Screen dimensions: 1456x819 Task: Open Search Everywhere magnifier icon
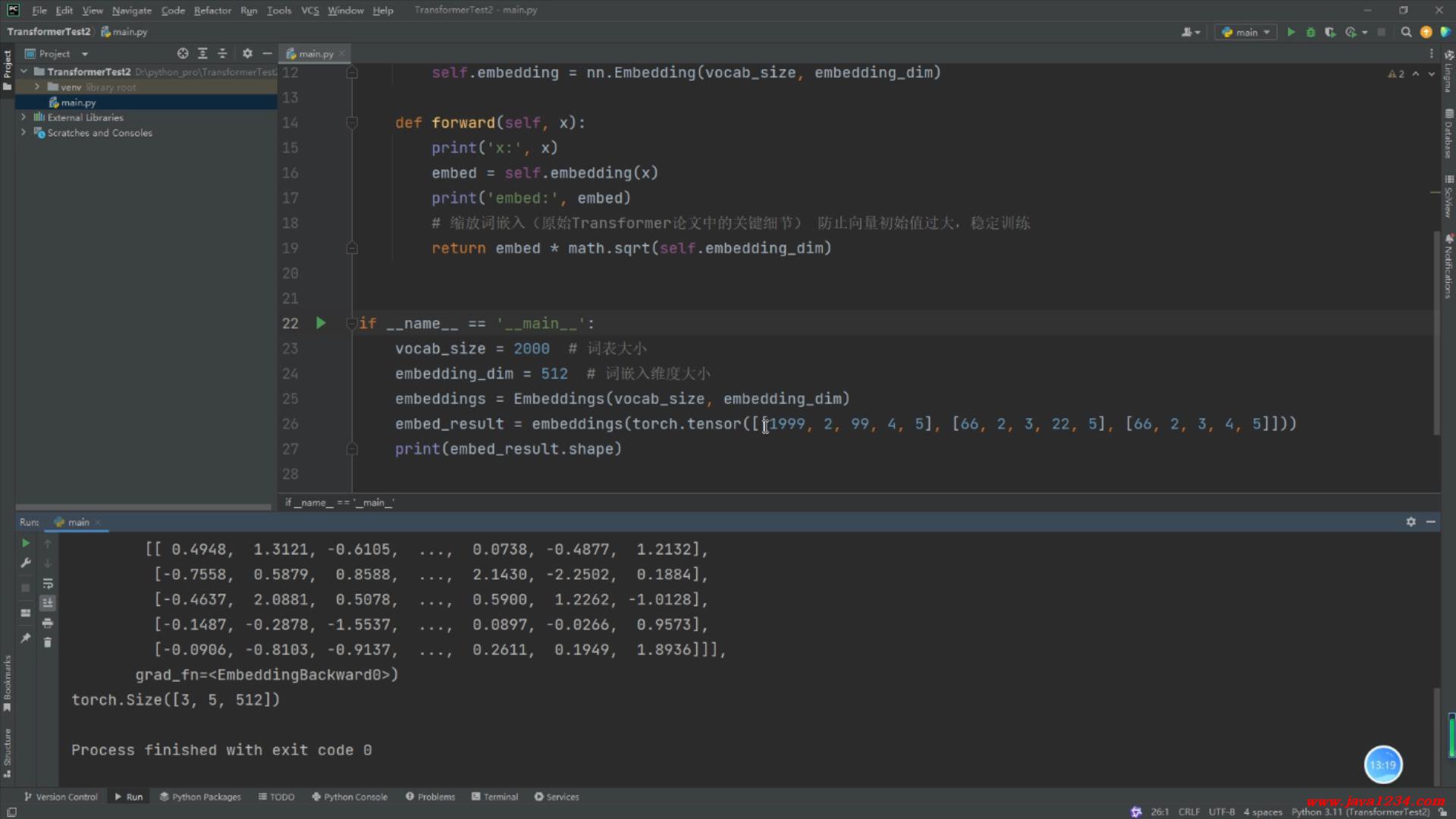(x=1406, y=32)
